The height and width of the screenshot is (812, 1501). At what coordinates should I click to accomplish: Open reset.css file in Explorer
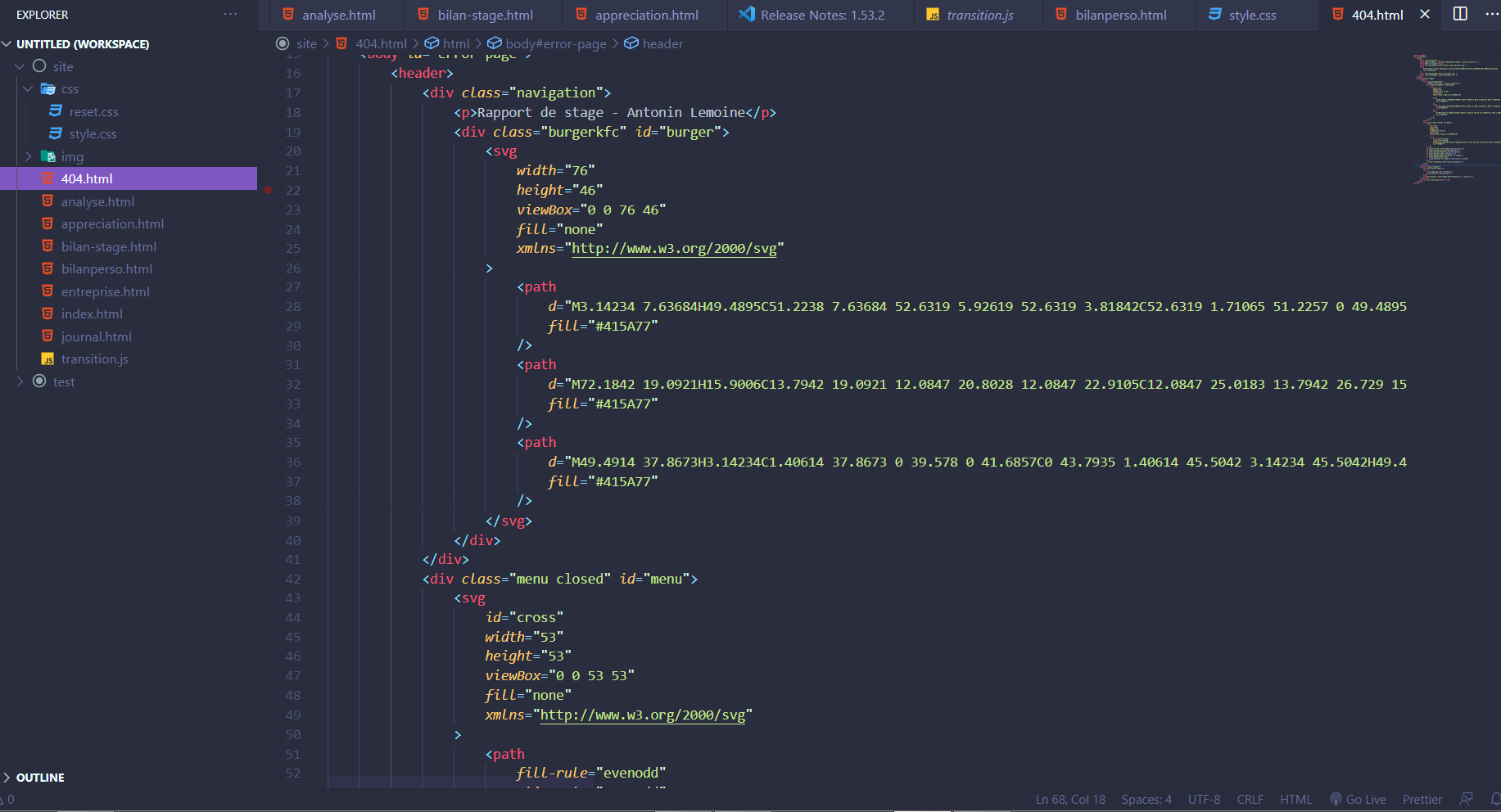click(93, 111)
